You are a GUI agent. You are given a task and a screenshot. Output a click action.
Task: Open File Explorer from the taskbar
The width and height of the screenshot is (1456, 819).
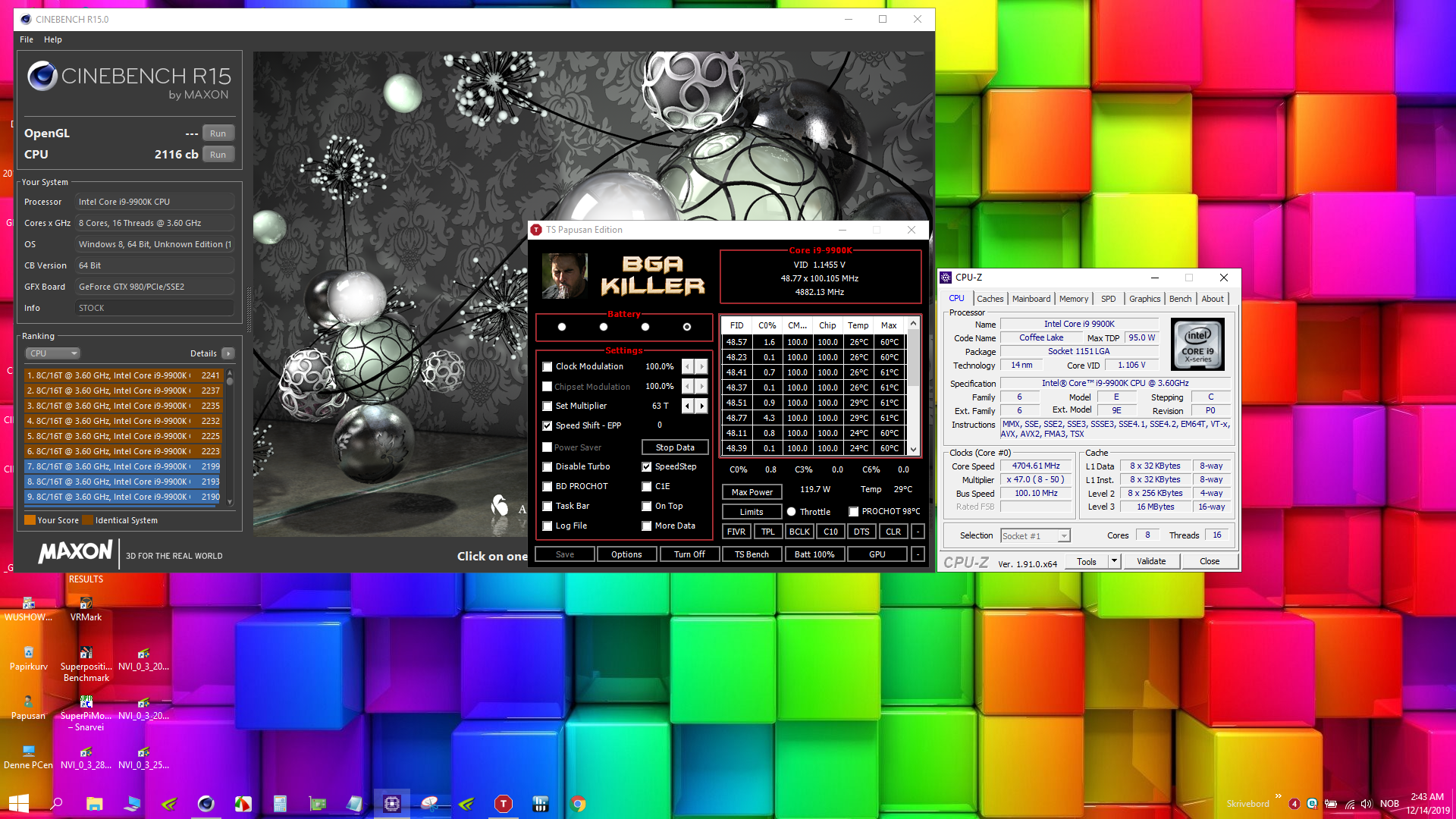click(94, 804)
